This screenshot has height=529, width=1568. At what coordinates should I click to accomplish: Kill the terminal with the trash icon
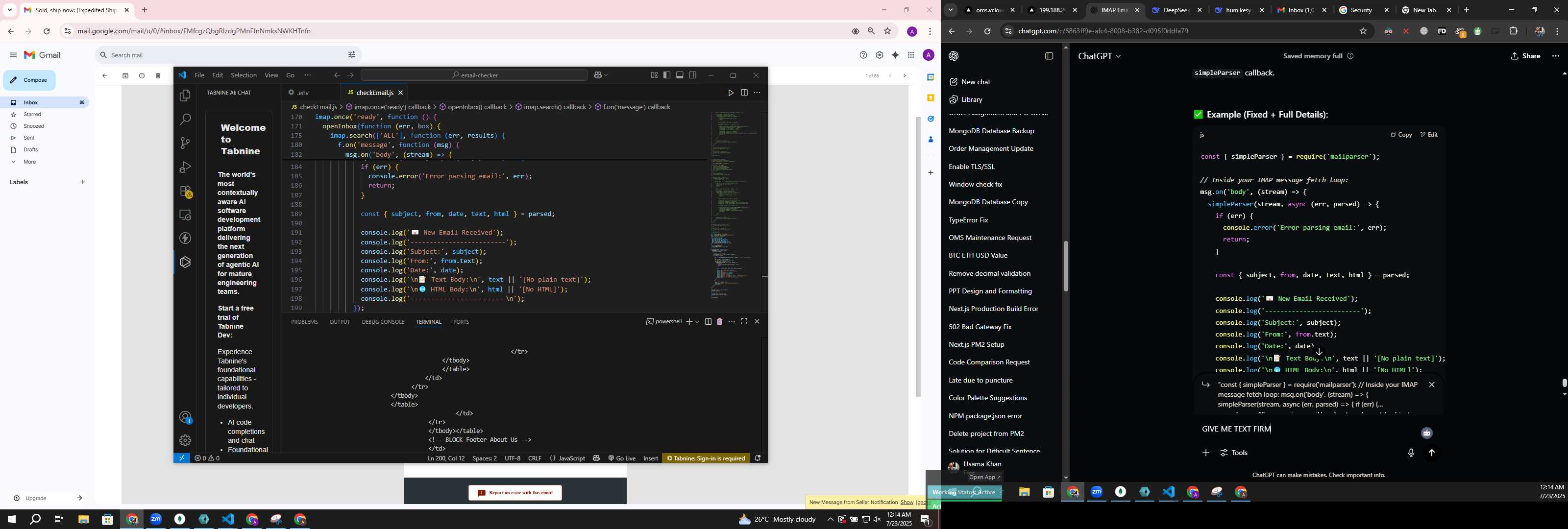coord(719,321)
